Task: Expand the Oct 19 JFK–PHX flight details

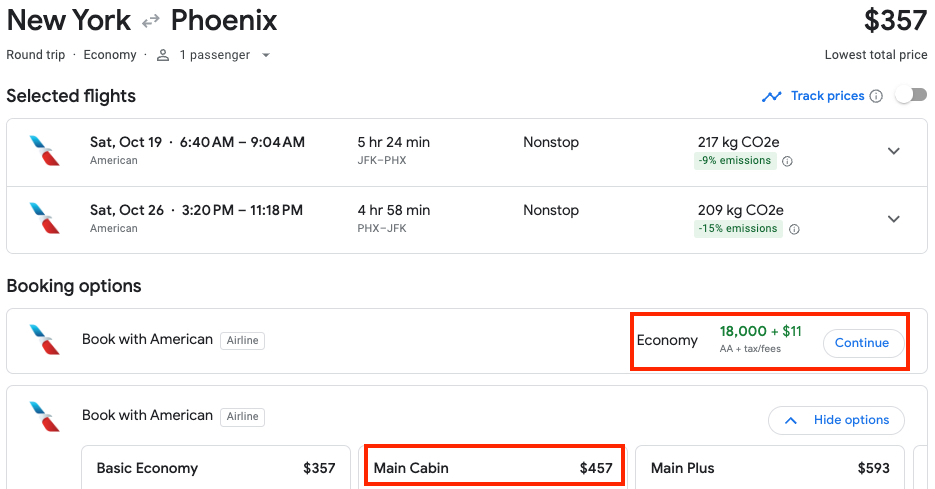Action: coord(894,151)
